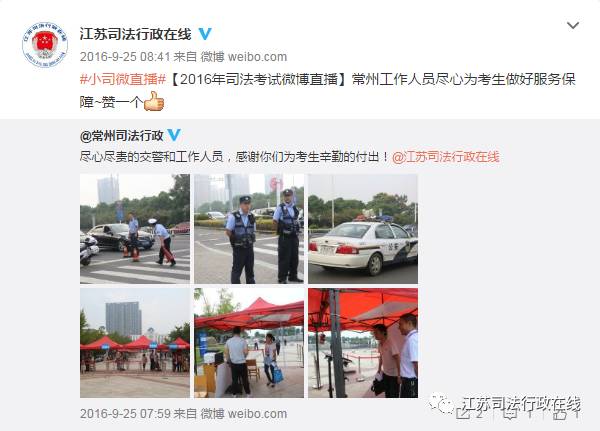
Task: Open the 江苏司法行政在线 account name link
Action: (135, 34)
